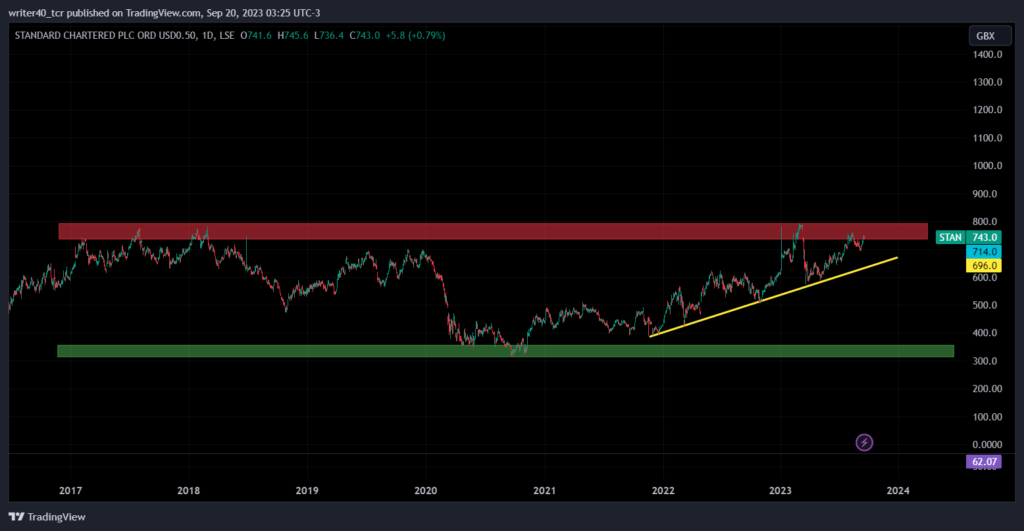The height and width of the screenshot is (531, 1024).
Task: Open the TradingView logo link
Action: click(47, 517)
